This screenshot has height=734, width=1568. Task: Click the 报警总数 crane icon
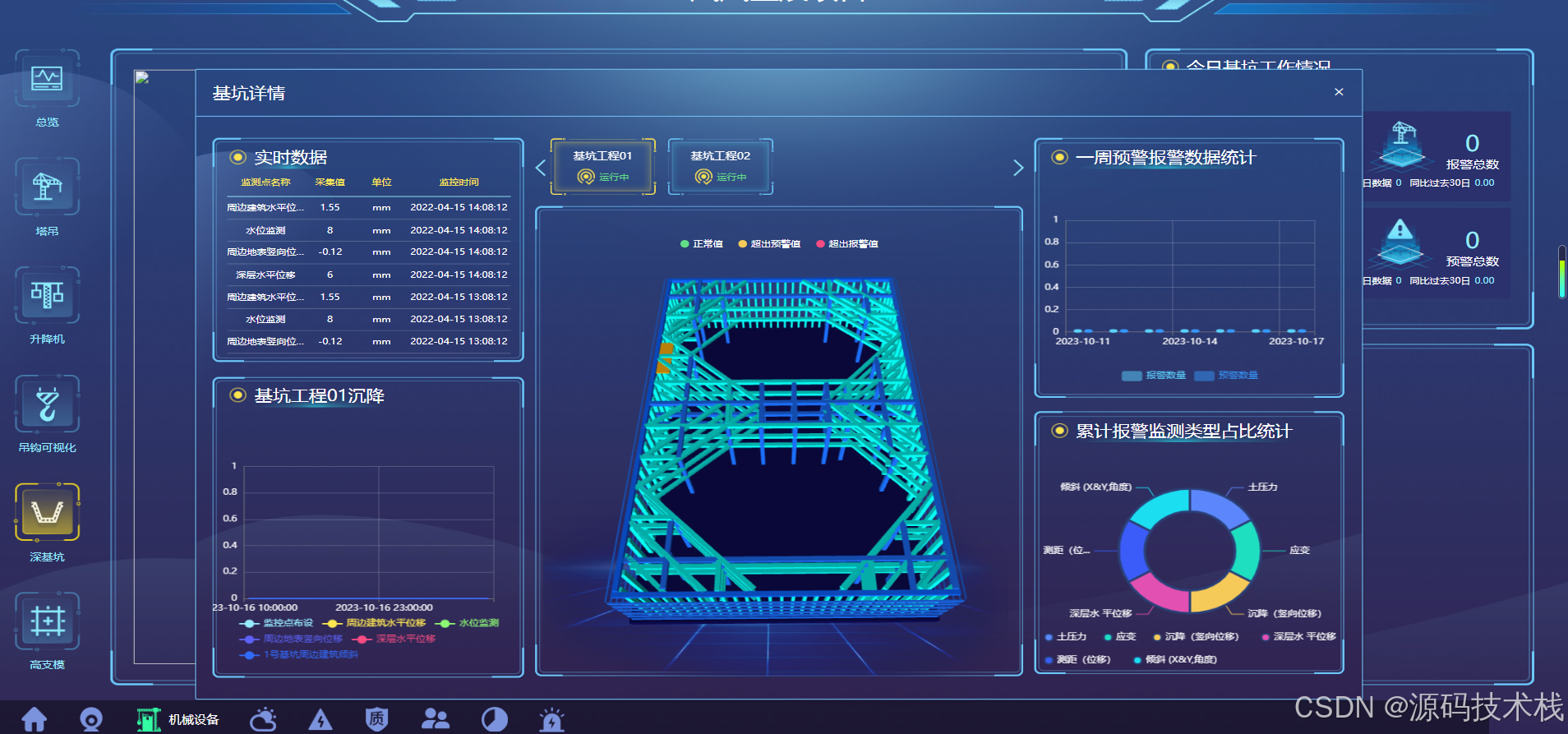tap(1402, 145)
